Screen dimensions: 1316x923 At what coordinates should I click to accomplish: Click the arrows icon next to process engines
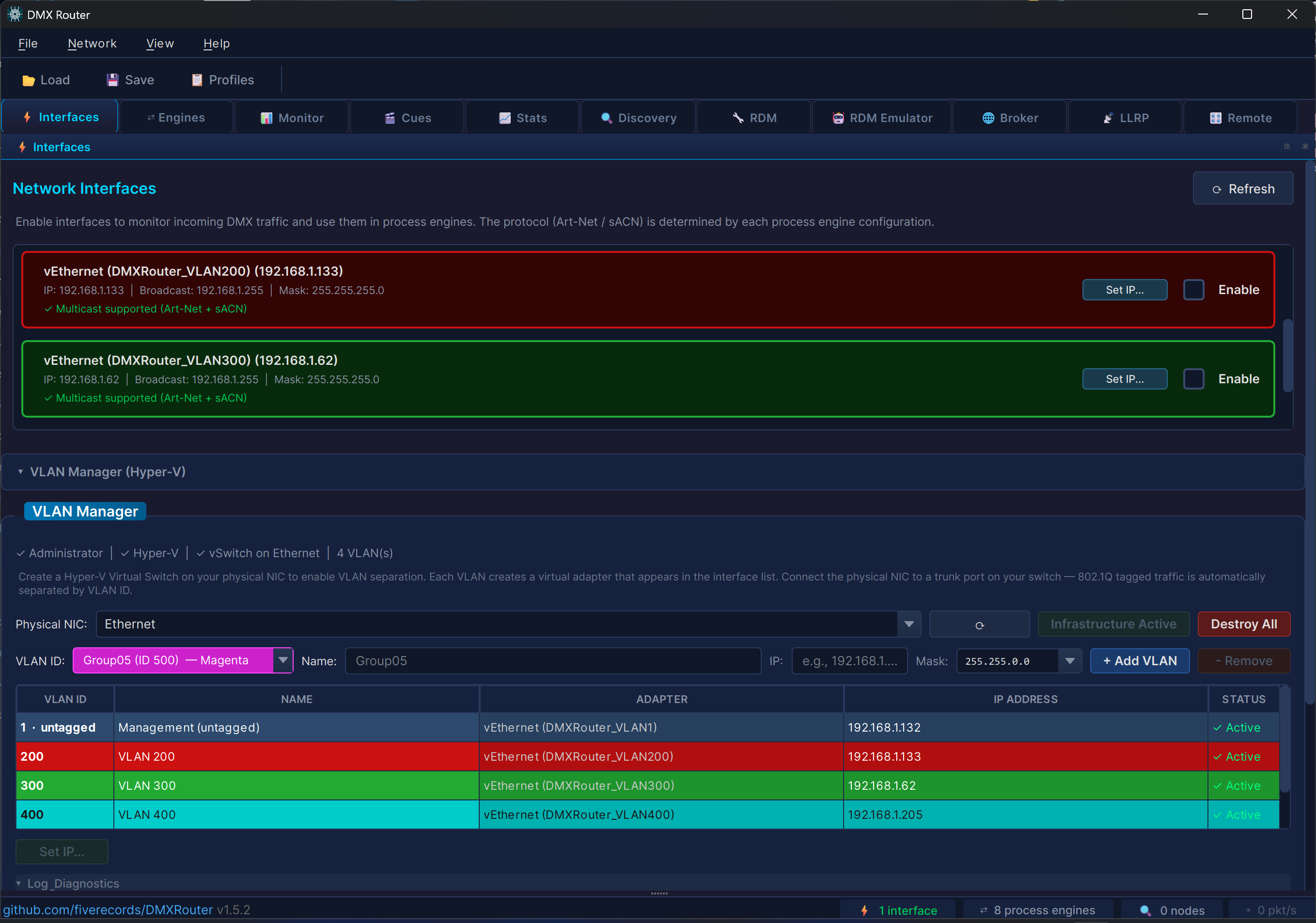point(984,910)
